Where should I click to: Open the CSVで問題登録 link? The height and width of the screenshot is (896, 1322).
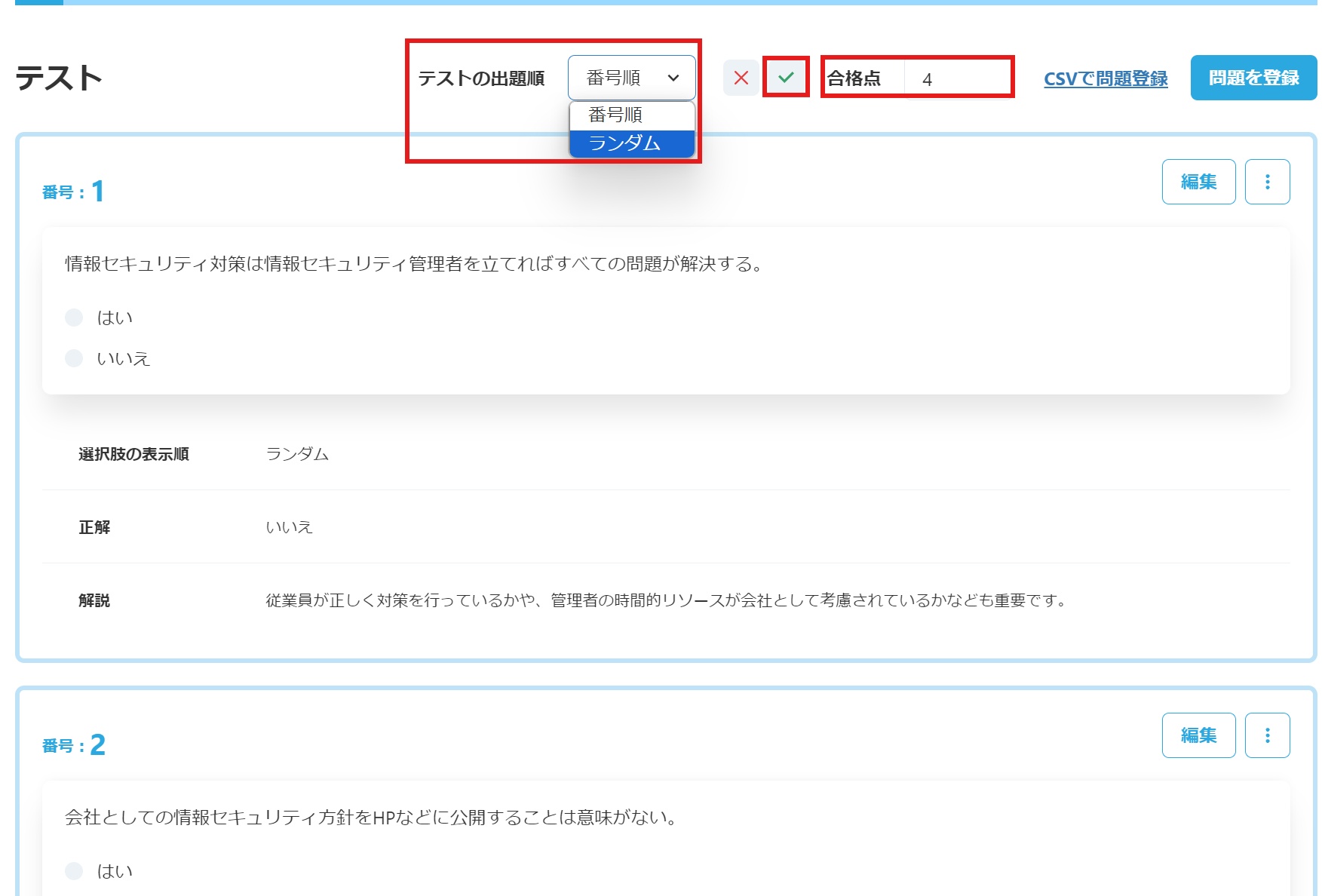point(1106,78)
